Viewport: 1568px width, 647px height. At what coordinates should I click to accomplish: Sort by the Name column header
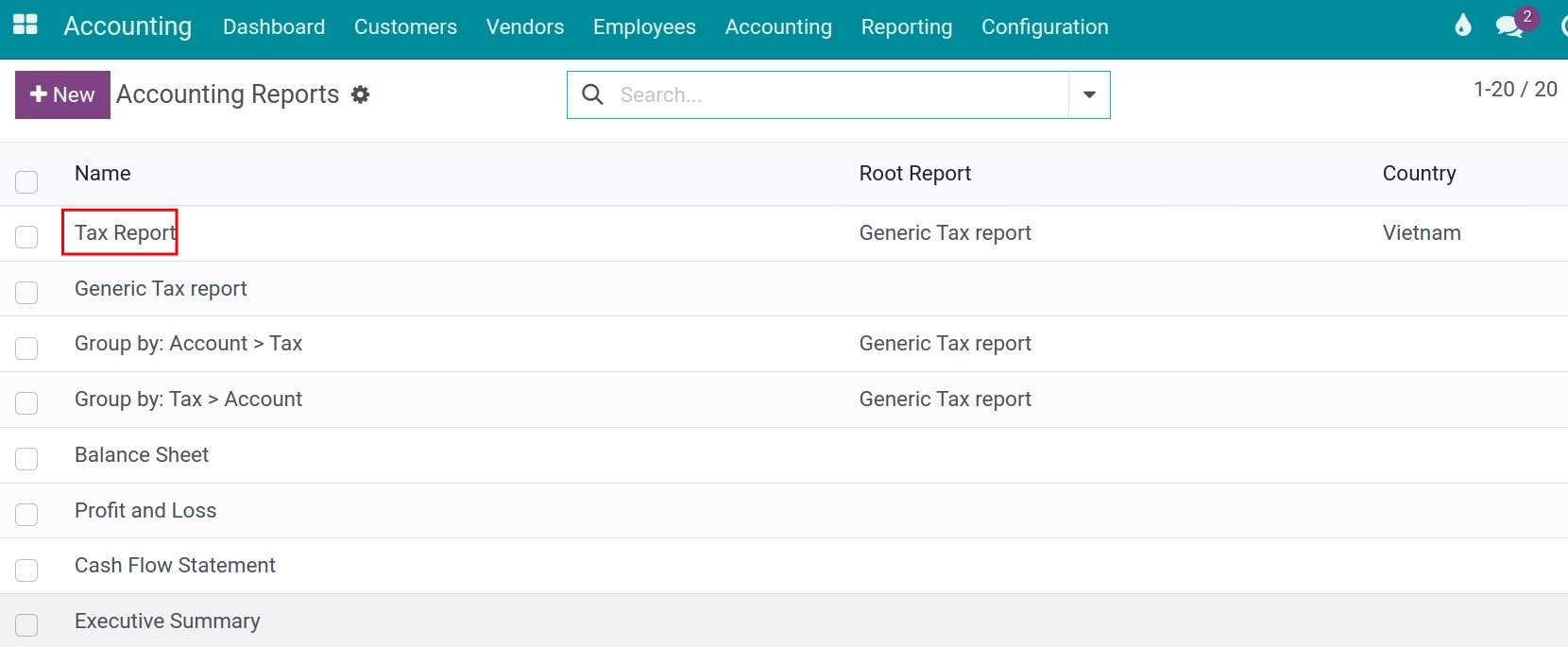point(103,173)
